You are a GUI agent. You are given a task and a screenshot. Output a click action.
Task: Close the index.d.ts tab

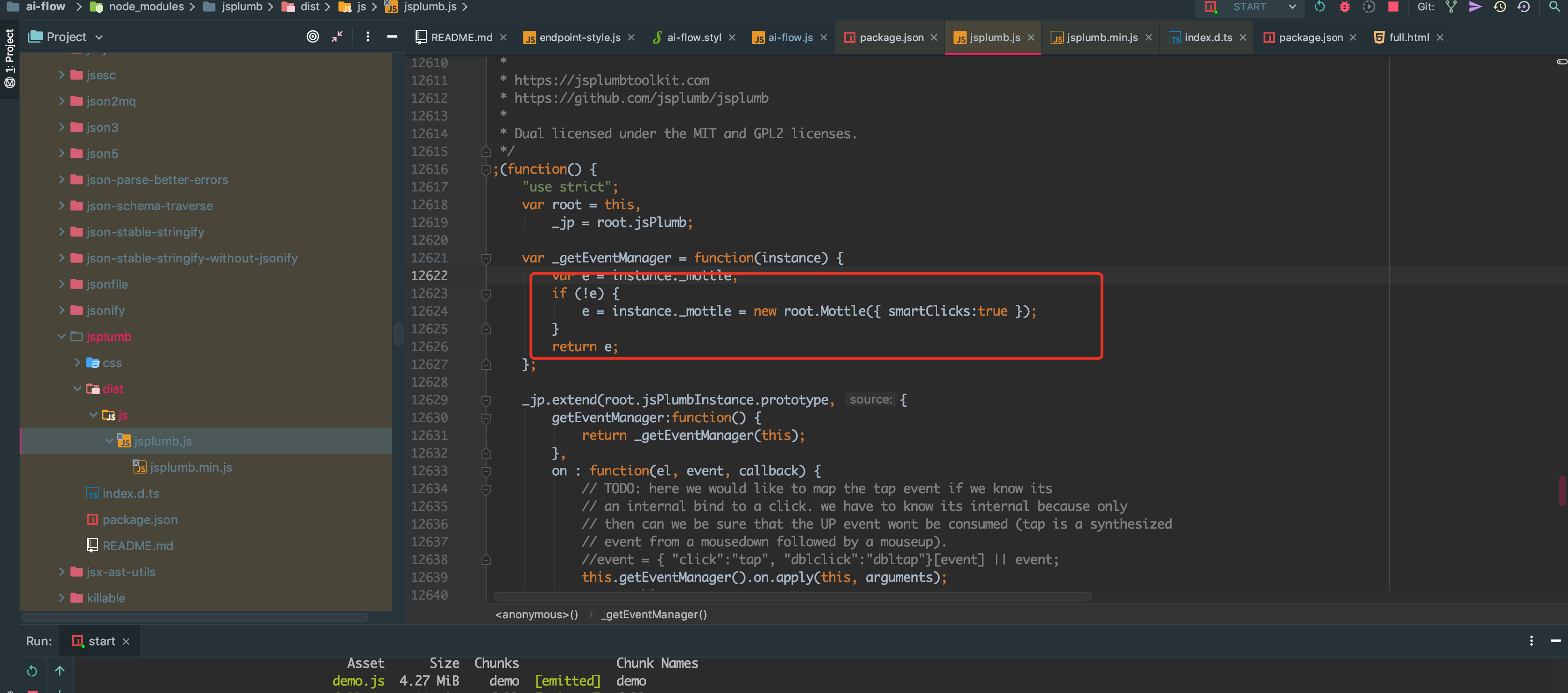pyautogui.click(x=1243, y=37)
